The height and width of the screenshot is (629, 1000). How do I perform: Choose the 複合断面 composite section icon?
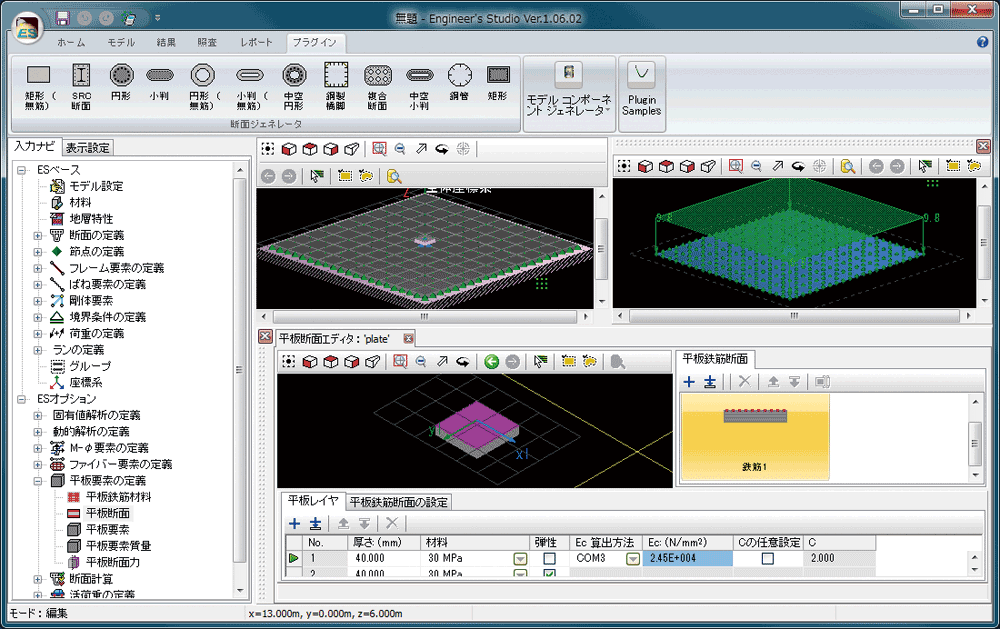tap(378, 86)
